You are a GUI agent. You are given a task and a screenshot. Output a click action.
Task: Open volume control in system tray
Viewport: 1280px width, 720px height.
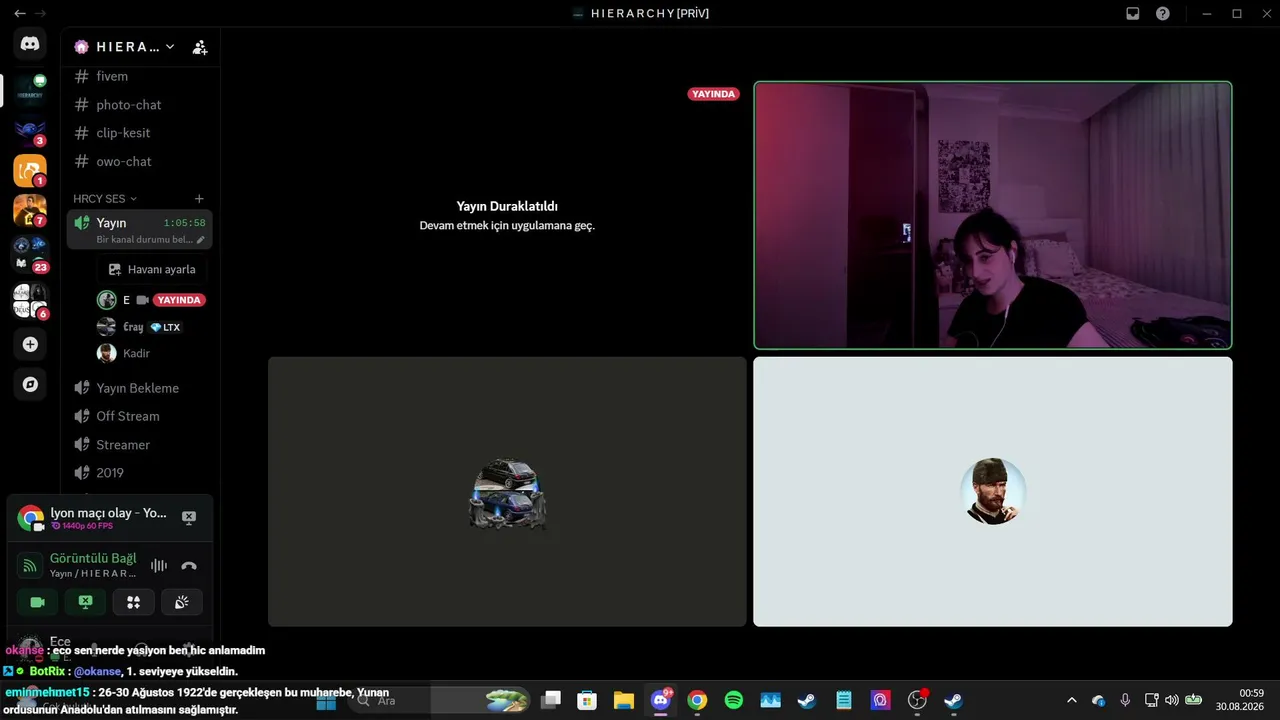[1171, 701]
